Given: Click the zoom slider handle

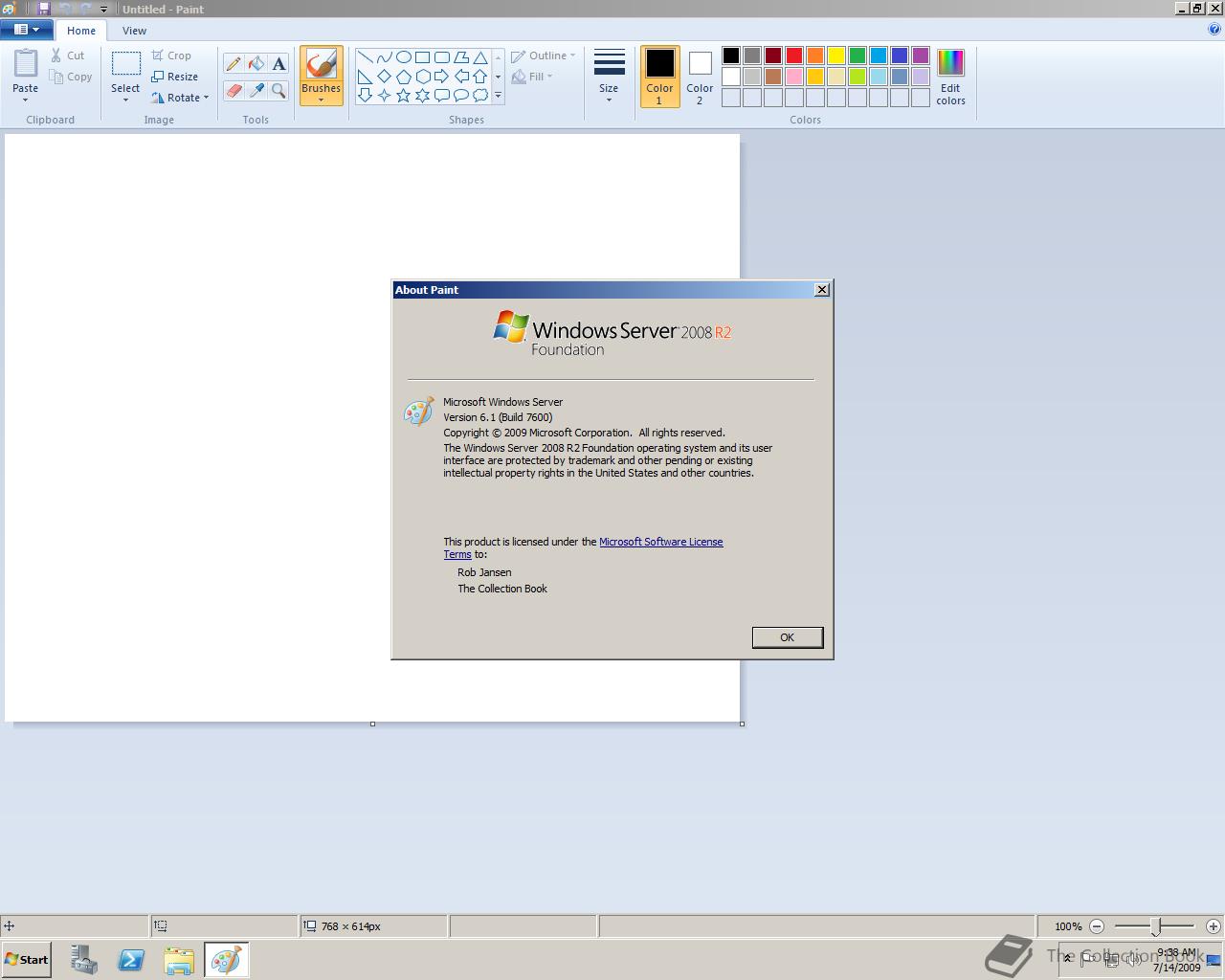Looking at the screenshot, I should [x=1155, y=926].
